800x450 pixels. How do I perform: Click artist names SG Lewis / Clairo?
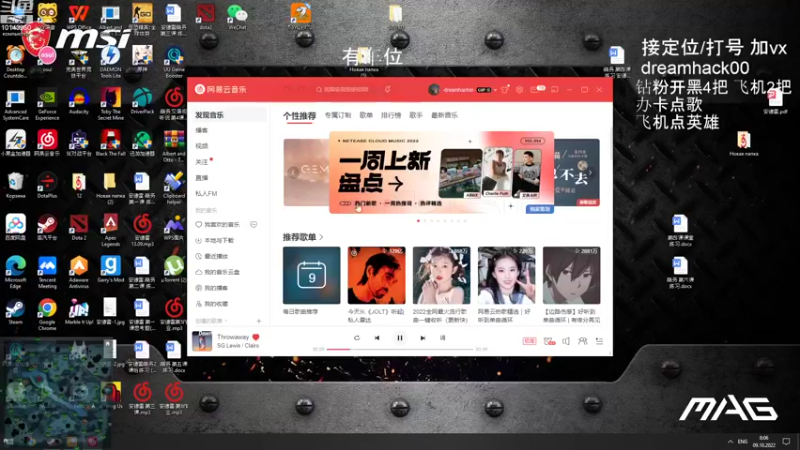coord(238,345)
